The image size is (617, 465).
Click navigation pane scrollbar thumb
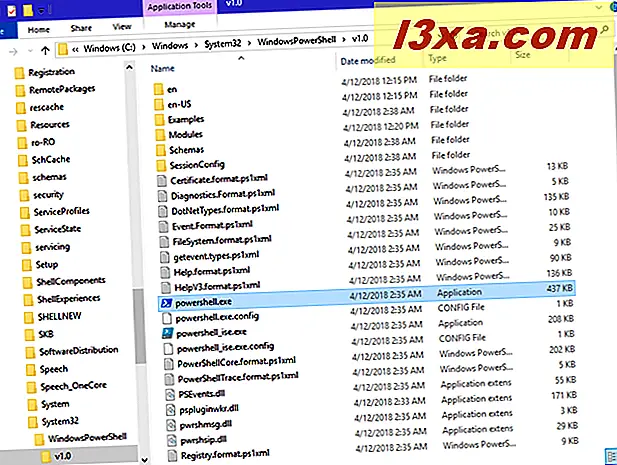(139, 326)
